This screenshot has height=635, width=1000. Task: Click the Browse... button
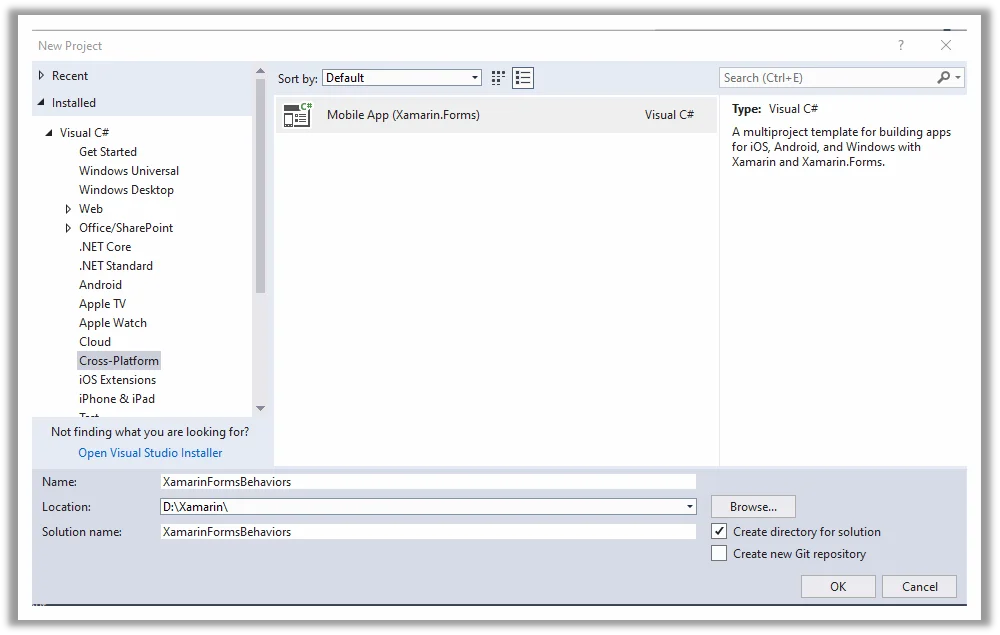pyautogui.click(x=753, y=507)
